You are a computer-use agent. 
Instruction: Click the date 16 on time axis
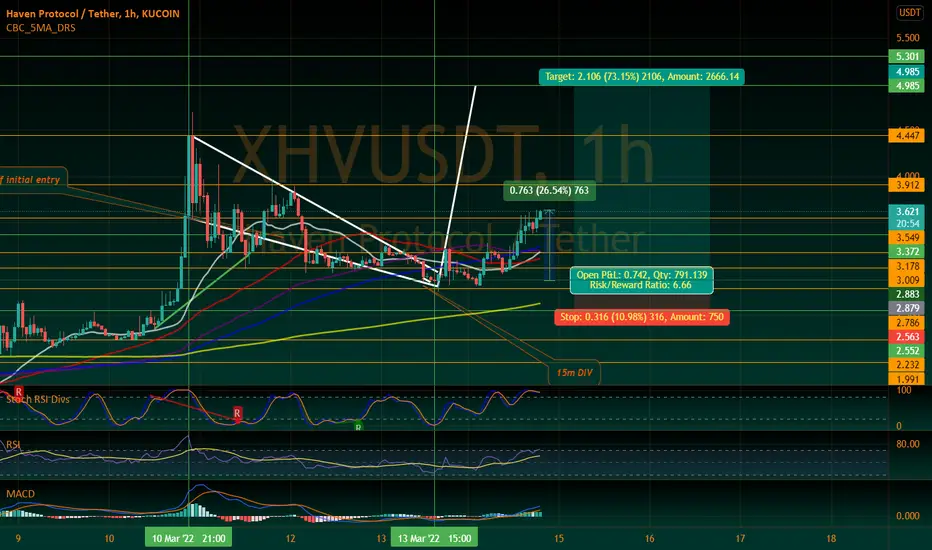[x=650, y=539]
